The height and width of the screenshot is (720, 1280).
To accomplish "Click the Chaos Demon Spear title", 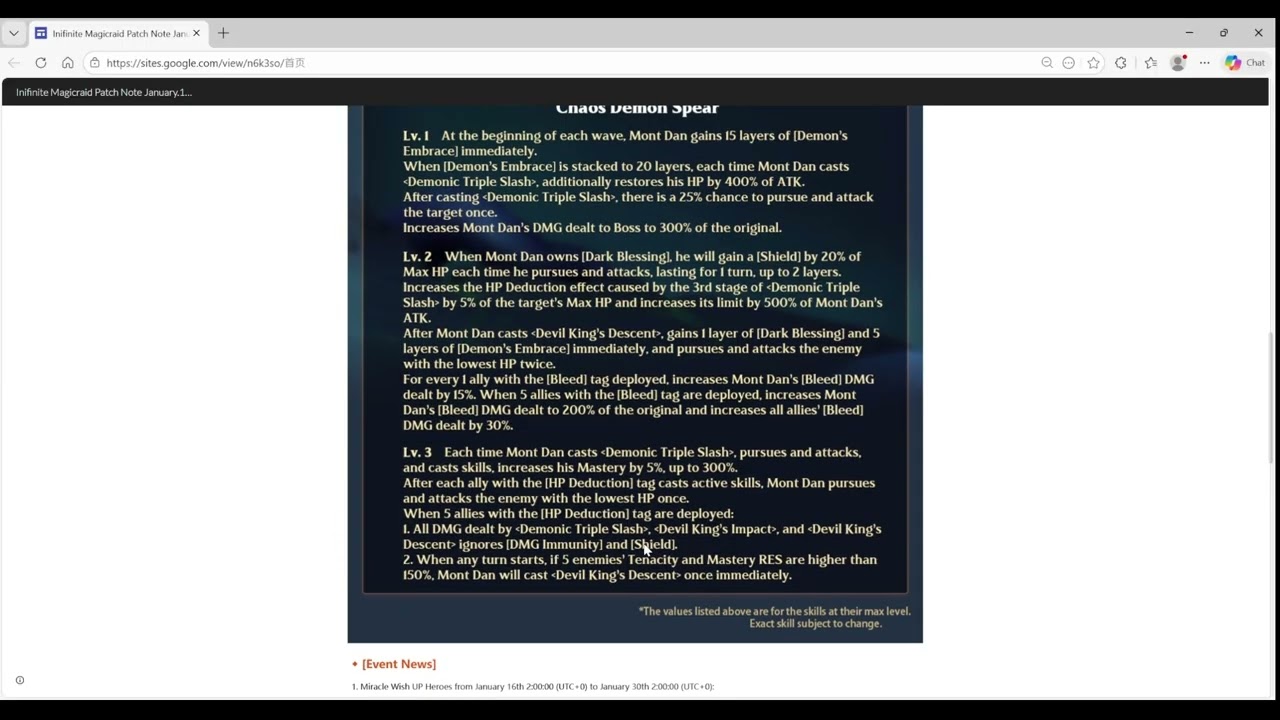I will 637,108.
